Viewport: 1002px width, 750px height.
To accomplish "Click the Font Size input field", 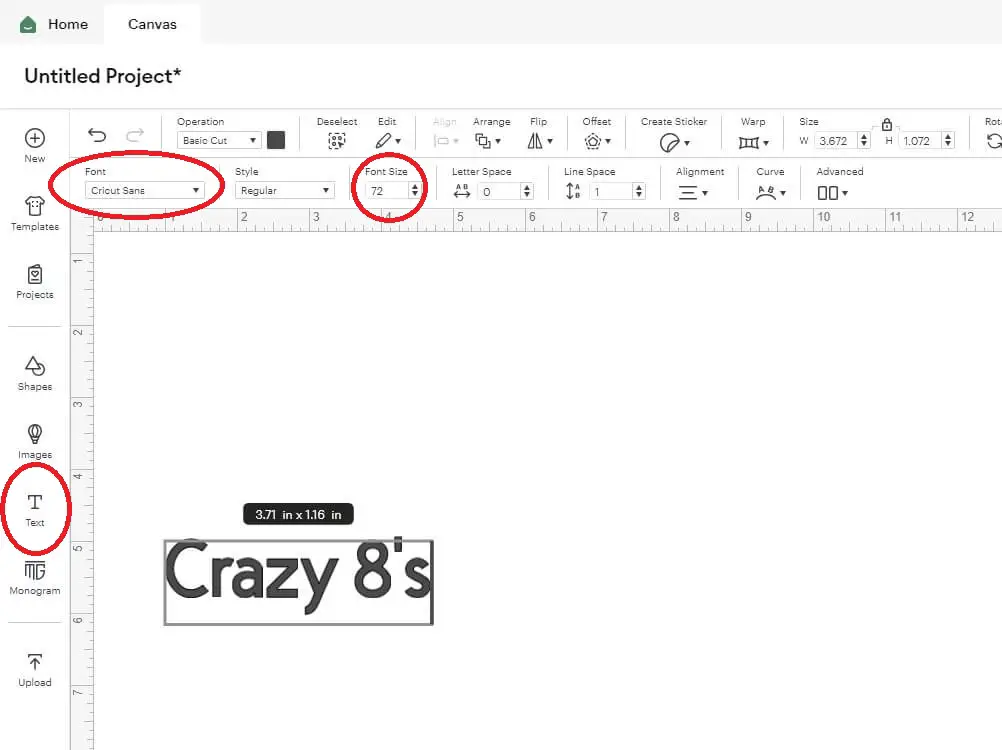I will click(387, 190).
